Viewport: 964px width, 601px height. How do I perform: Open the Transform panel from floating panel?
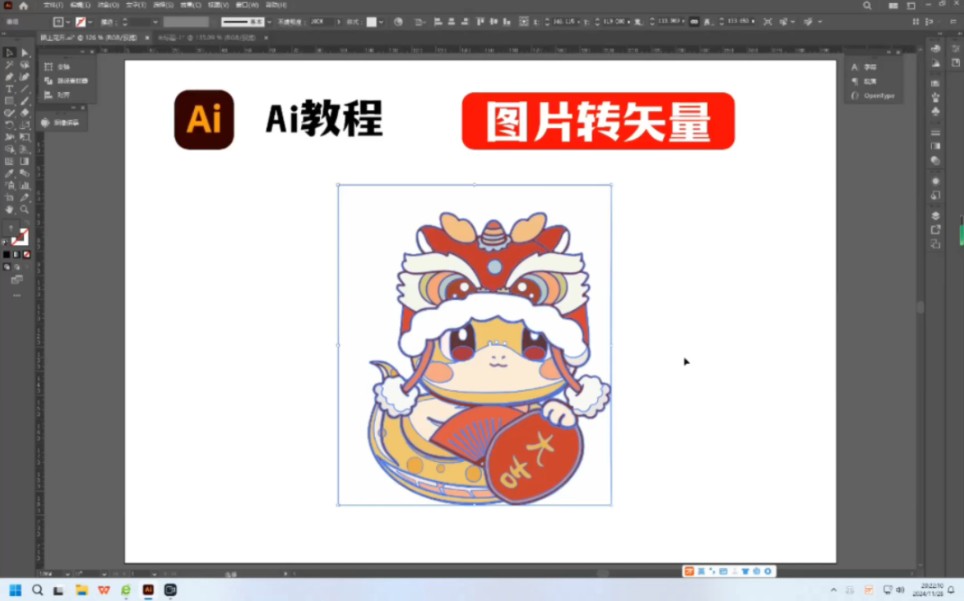(59, 67)
